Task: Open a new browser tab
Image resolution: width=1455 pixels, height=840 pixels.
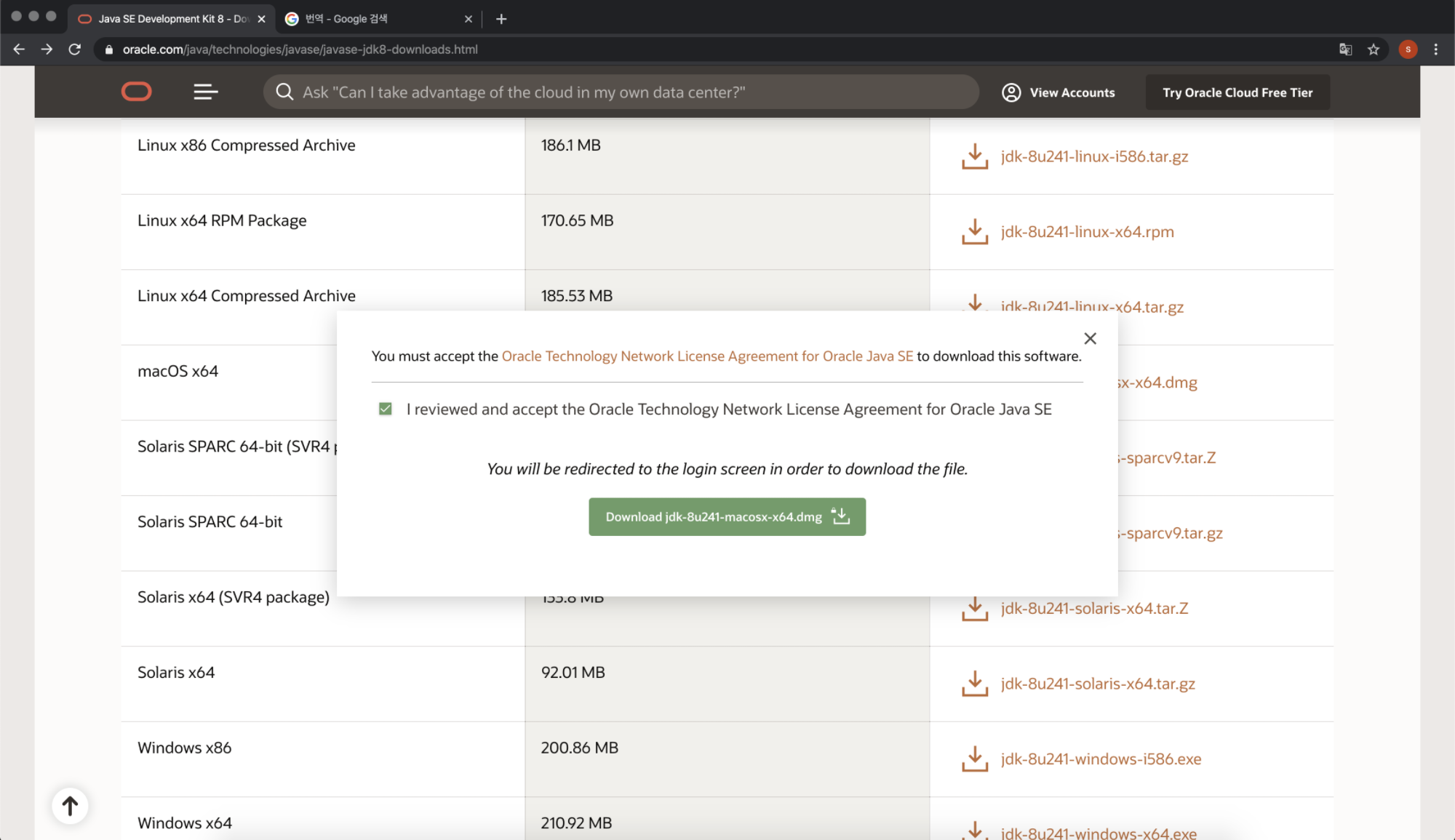Action: point(501,19)
